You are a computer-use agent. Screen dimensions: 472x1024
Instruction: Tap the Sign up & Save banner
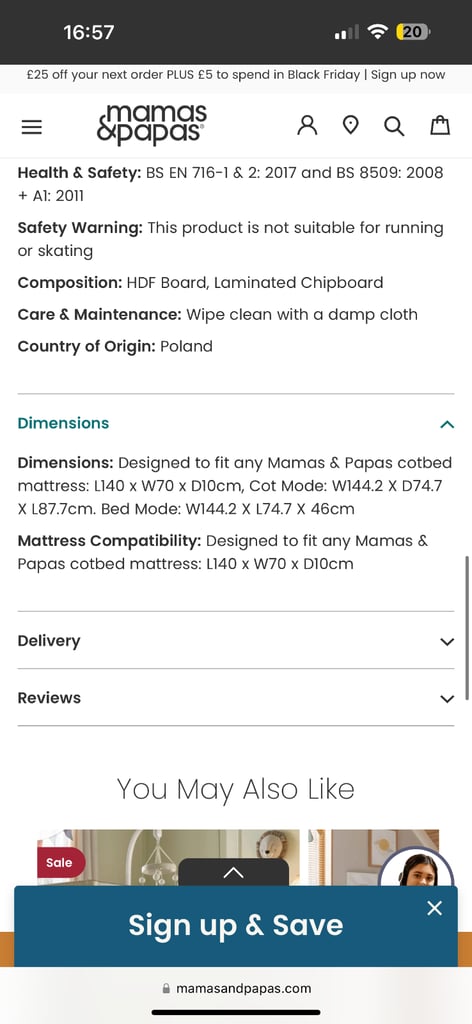click(236, 925)
